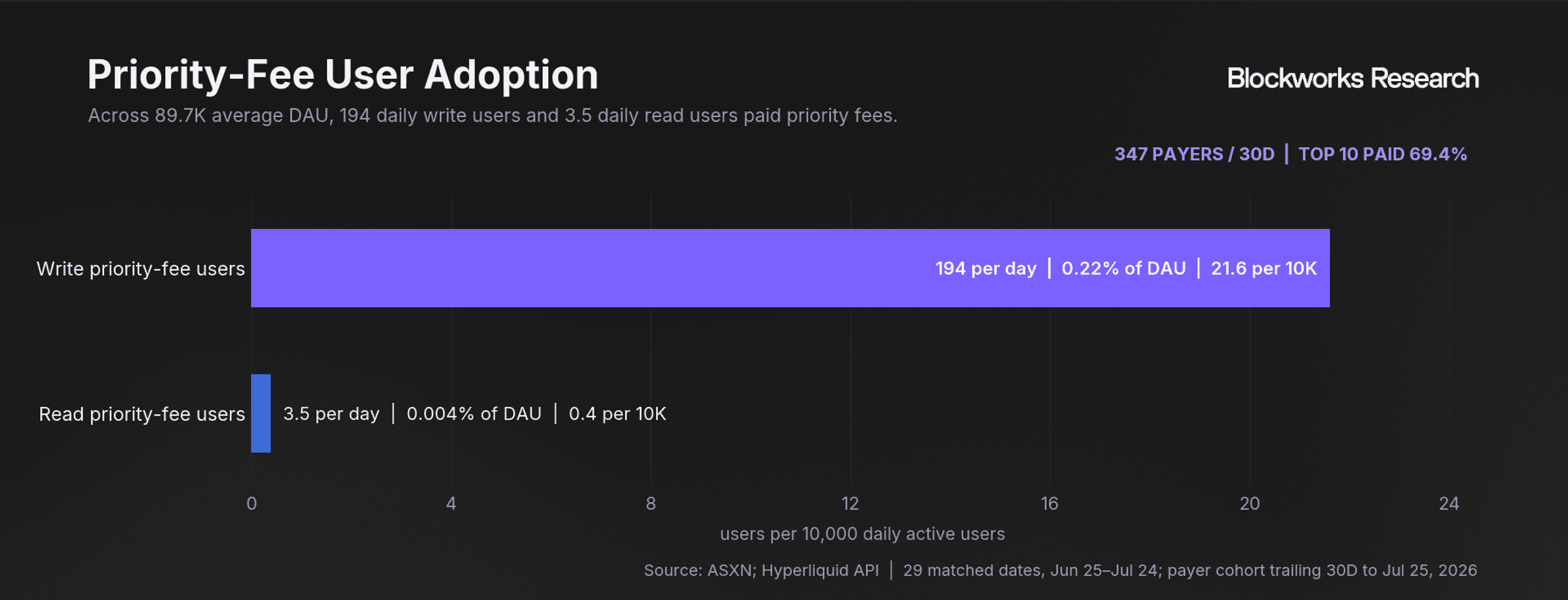
Task: Click the x-axis tick labeled 12
Action: coord(850,503)
